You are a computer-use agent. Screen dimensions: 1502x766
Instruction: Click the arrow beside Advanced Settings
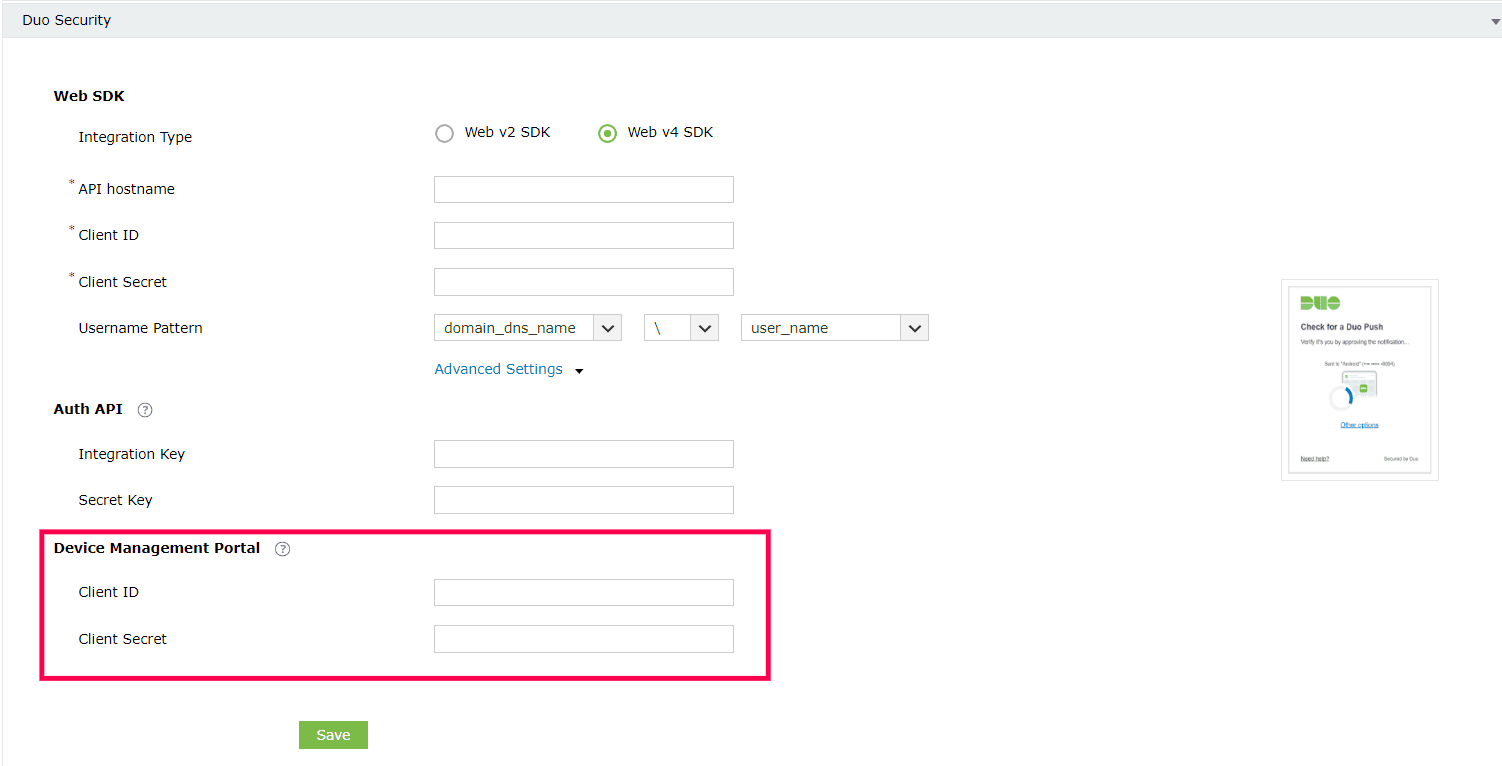[579, 371]
